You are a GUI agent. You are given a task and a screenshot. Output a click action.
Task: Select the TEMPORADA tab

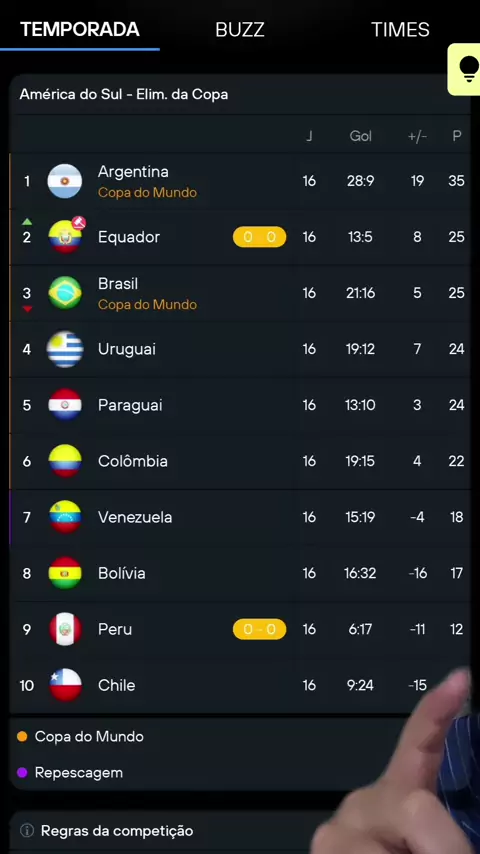coord(80,29)
